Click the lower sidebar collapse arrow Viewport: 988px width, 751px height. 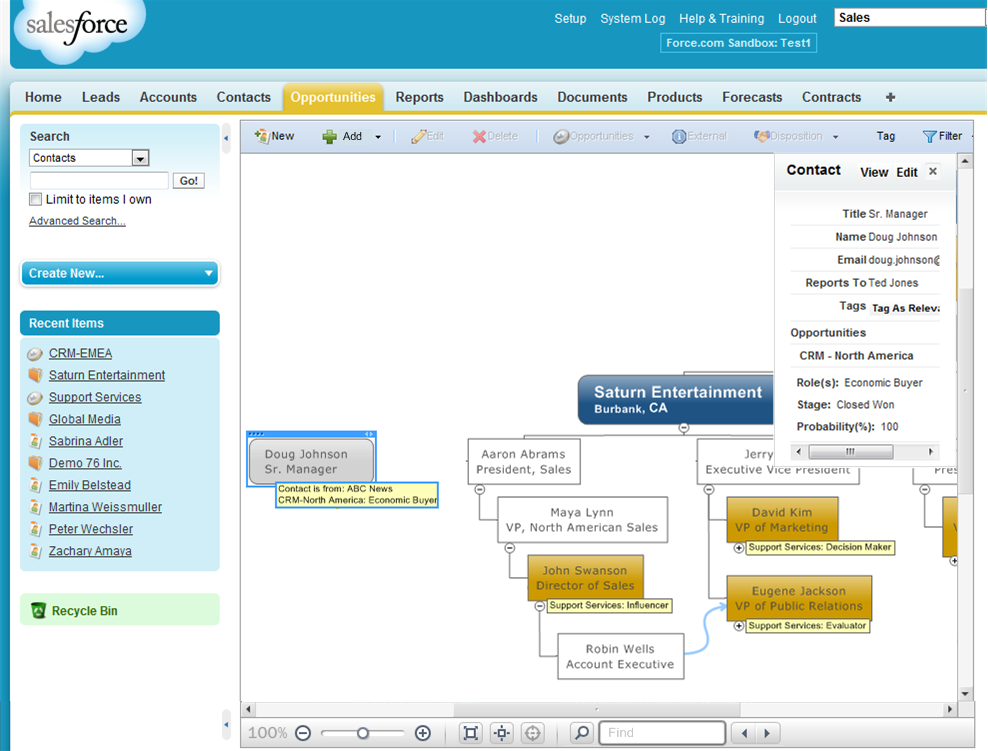(226, 725)
